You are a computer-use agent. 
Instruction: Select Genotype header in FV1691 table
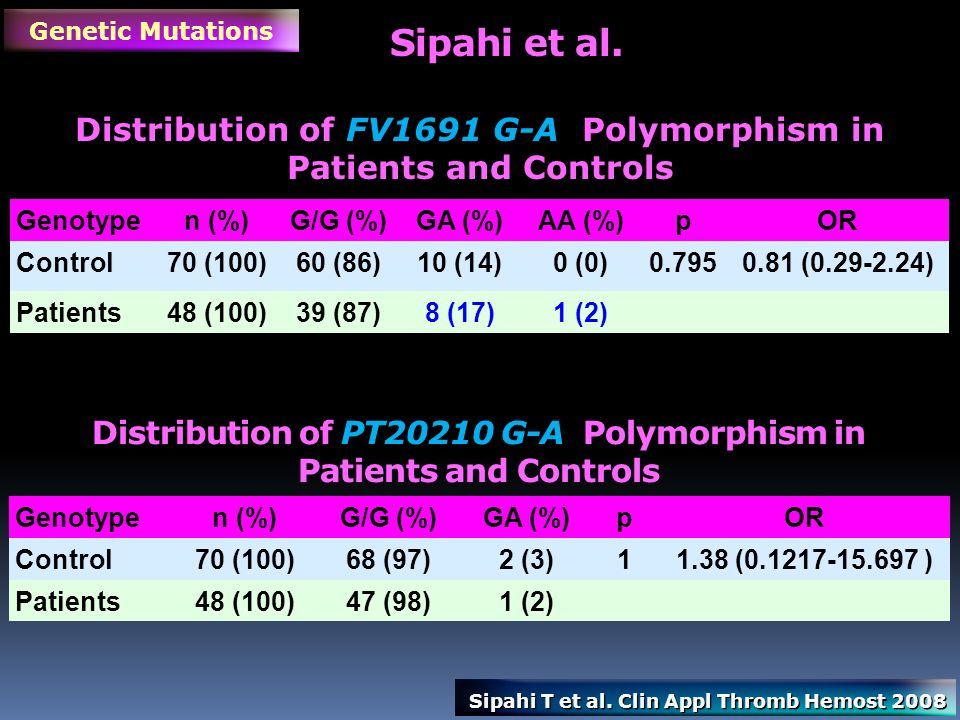pyautogui.click(x=78, y=220)
